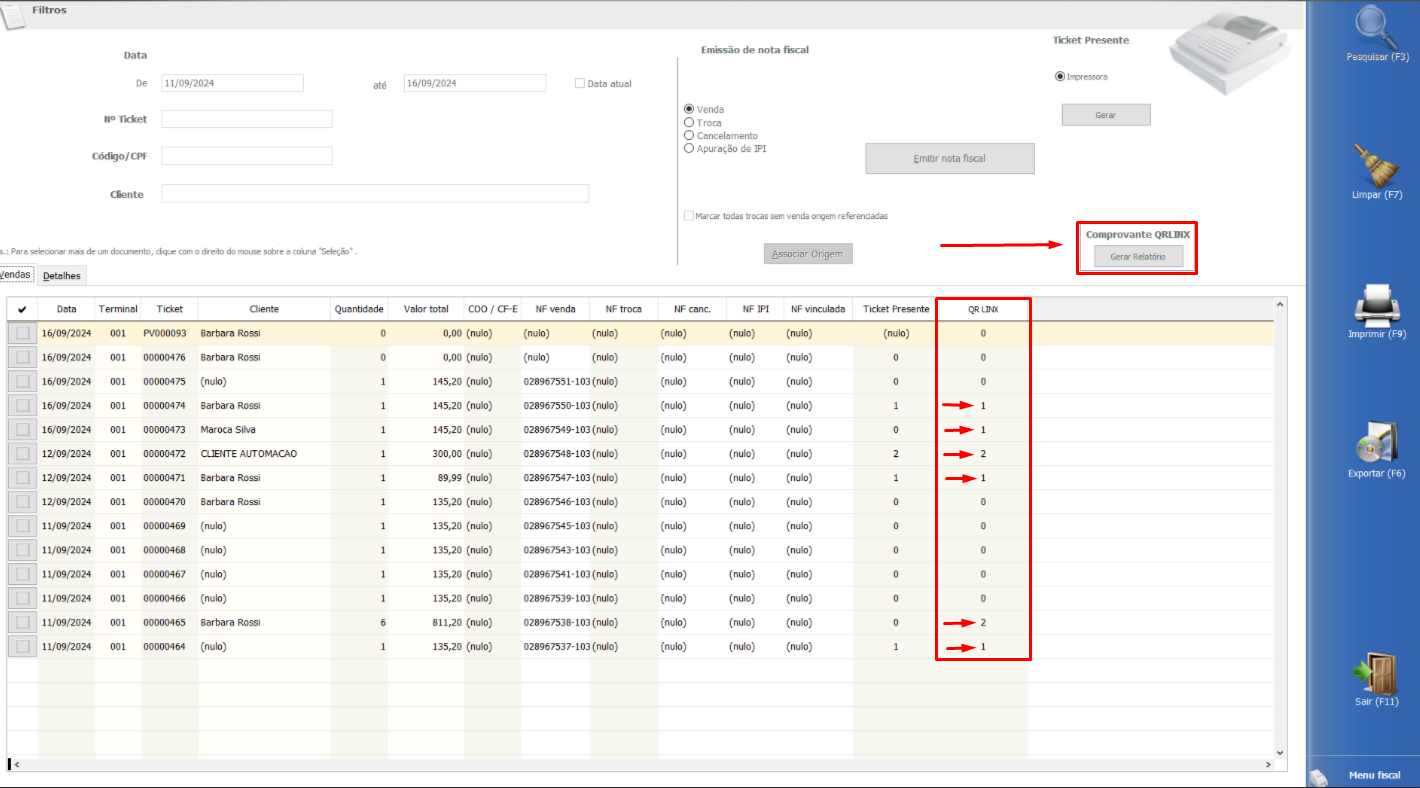Click the 89,99 total value cell

pos(426,477)
